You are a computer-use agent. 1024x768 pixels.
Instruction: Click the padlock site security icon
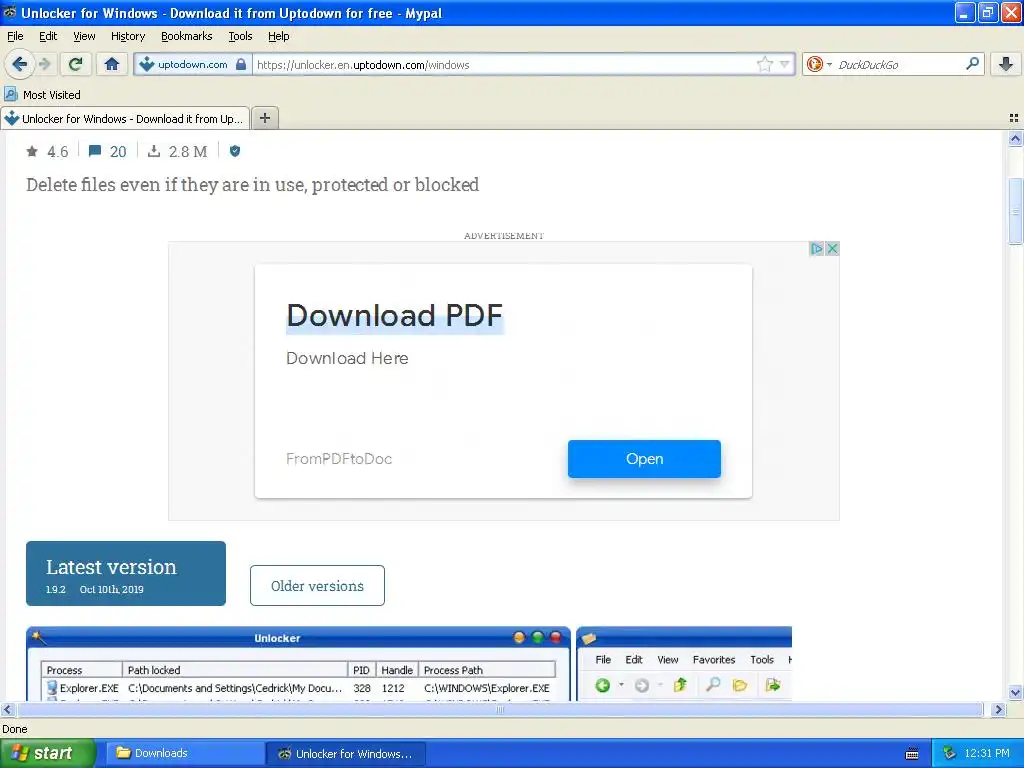point(241,64)
